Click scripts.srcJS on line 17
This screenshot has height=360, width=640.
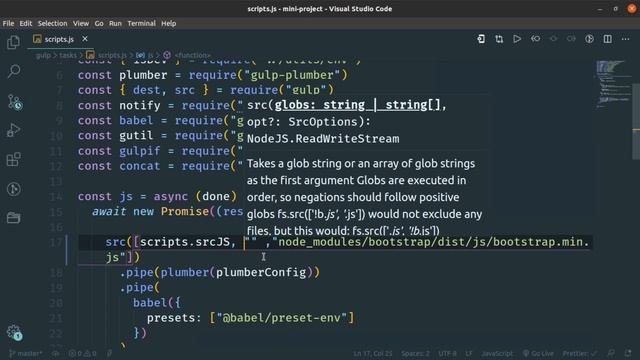click(x=184, y=242)
